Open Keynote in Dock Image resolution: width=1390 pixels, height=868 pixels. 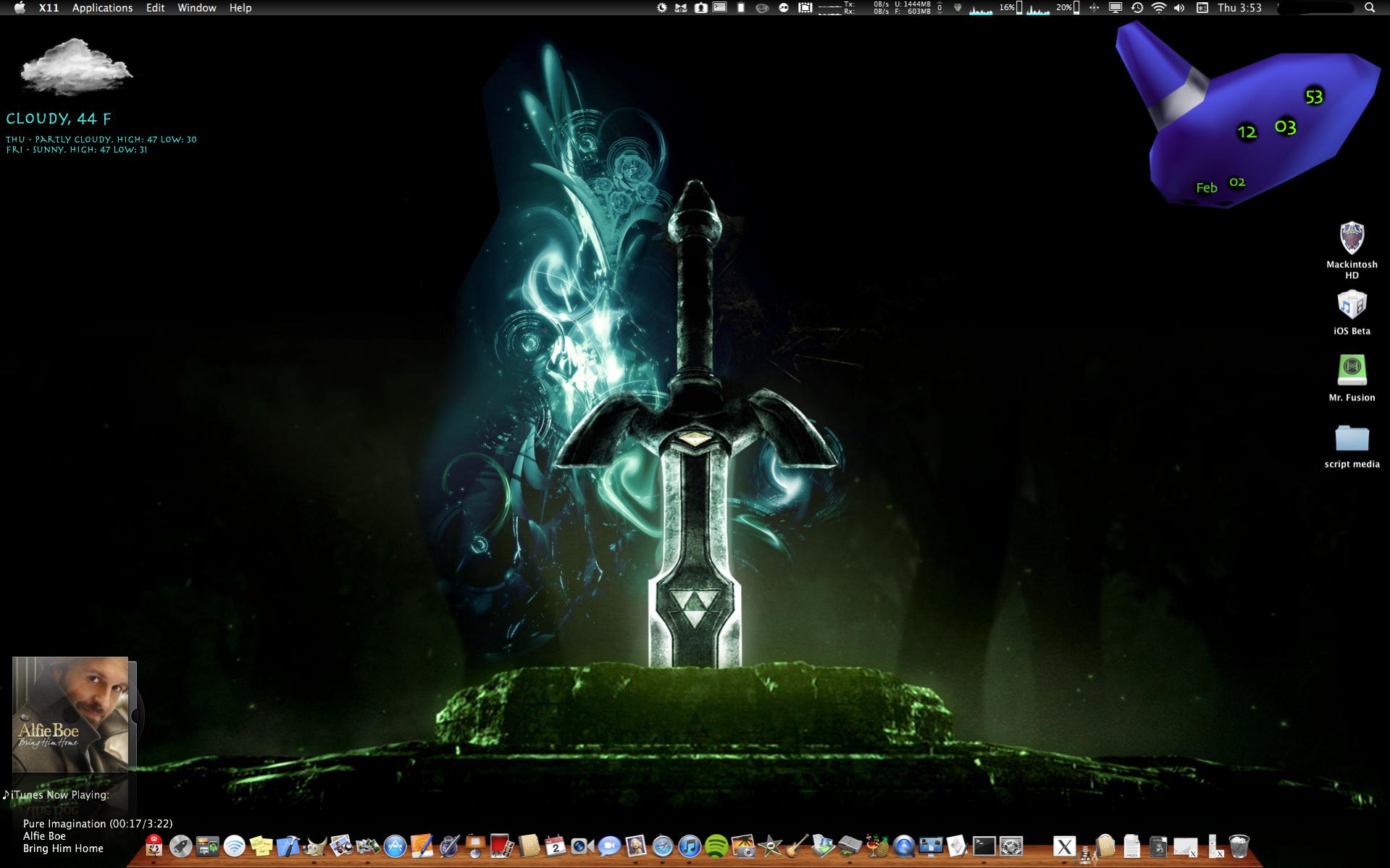[x=475, y=846]
